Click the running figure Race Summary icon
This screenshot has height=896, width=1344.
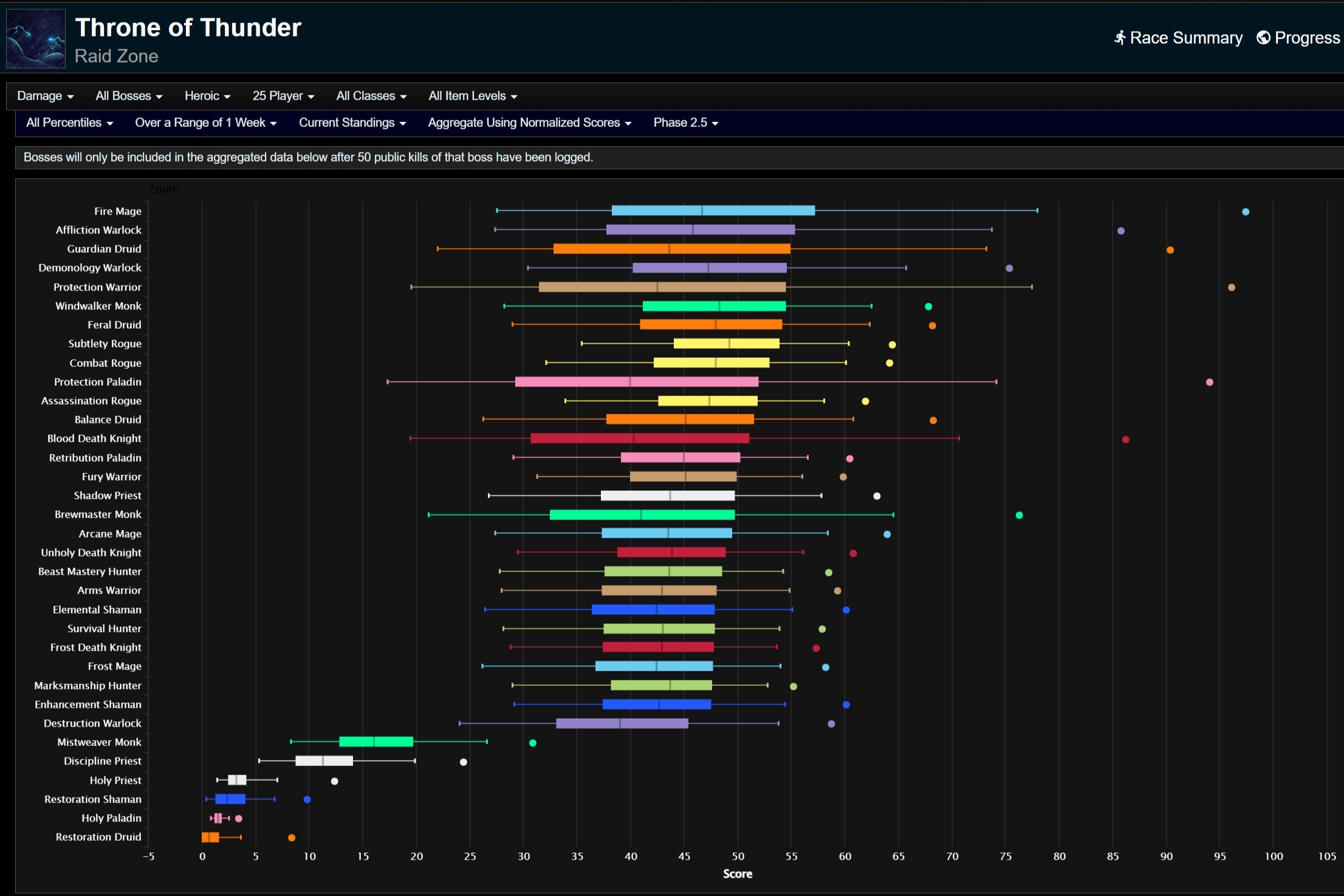point(1120,38)
